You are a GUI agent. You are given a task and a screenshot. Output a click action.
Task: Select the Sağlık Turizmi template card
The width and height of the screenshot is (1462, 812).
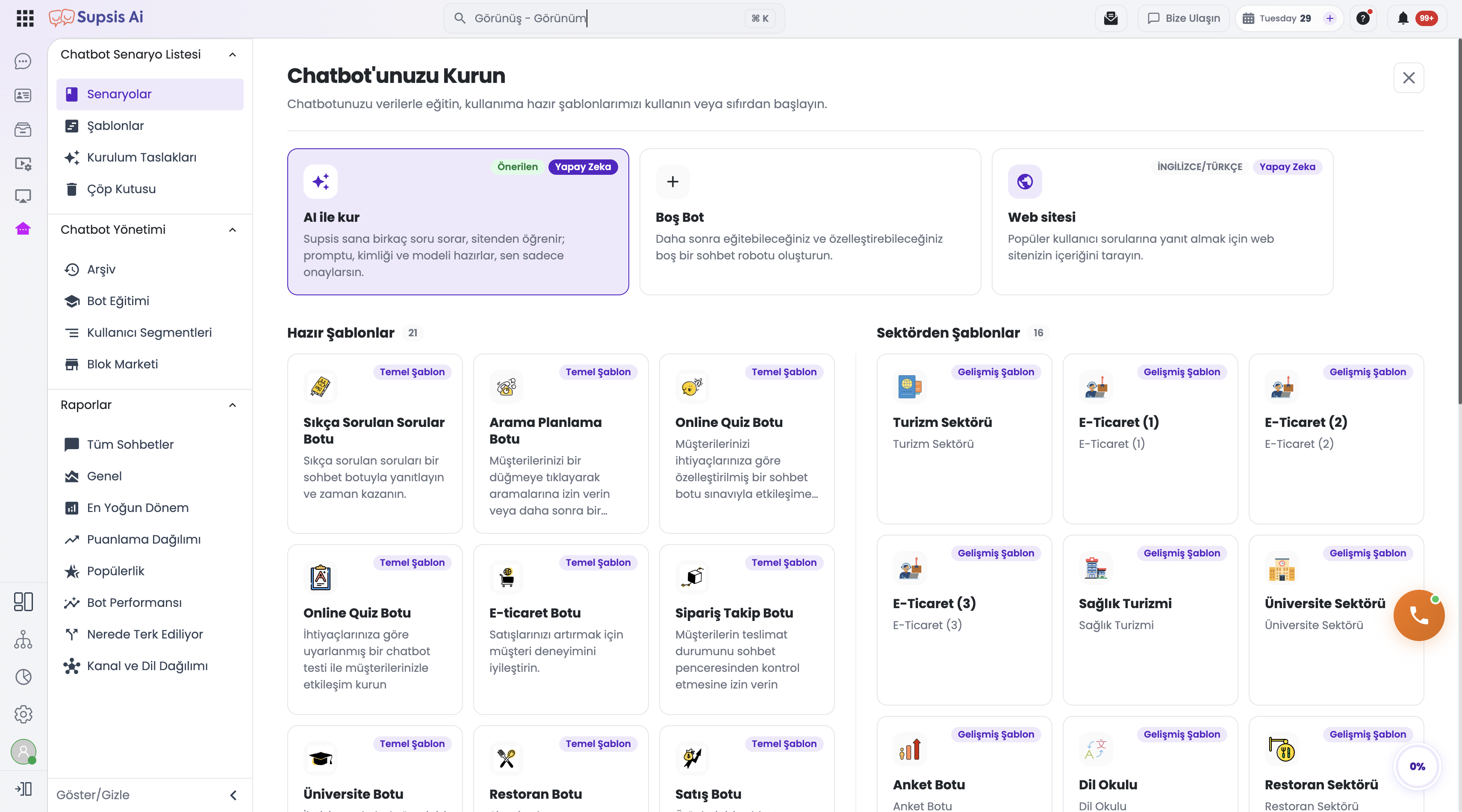coord(1150,620)
